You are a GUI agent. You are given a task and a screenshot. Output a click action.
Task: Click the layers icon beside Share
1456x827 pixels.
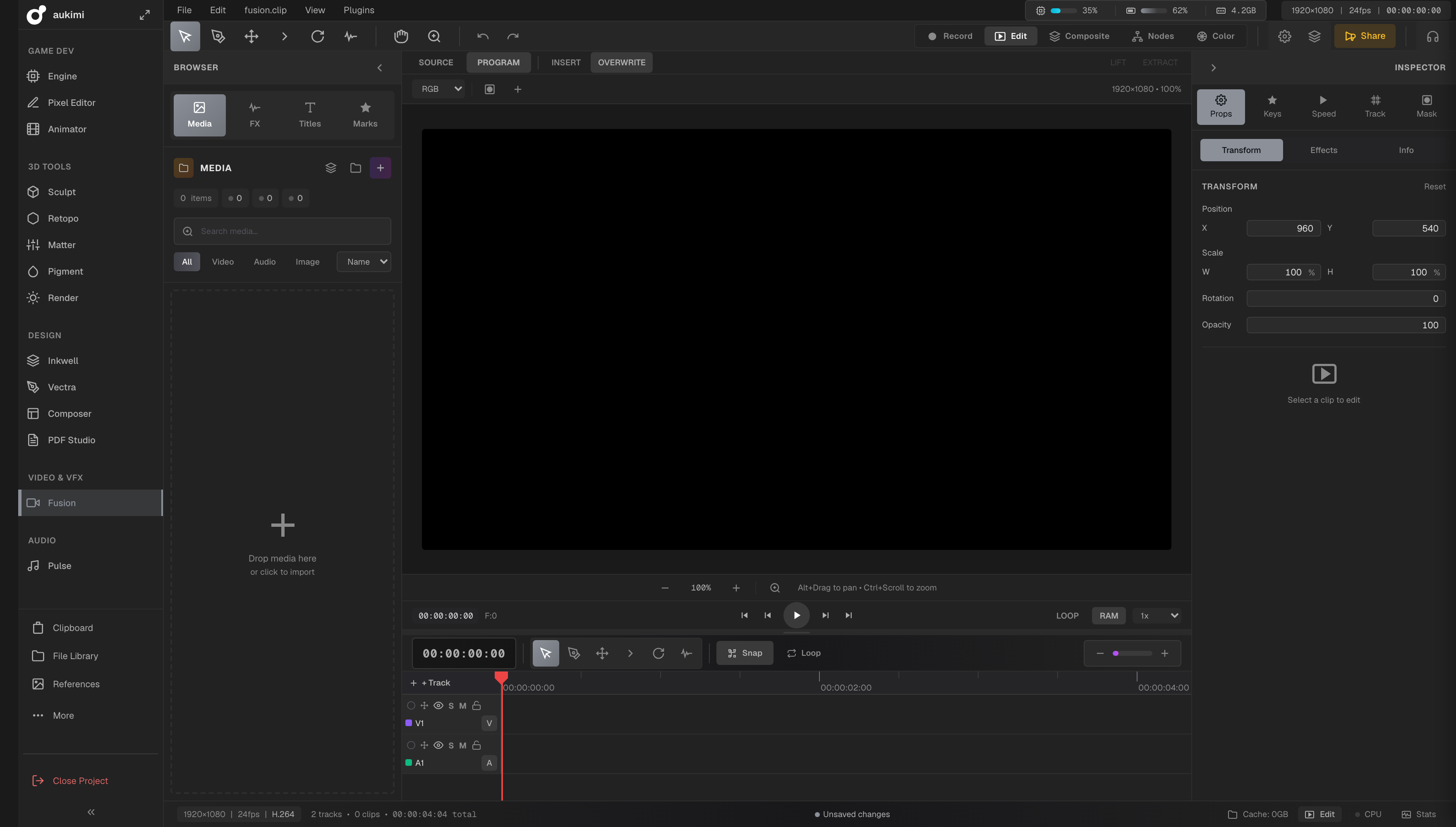1314,36
